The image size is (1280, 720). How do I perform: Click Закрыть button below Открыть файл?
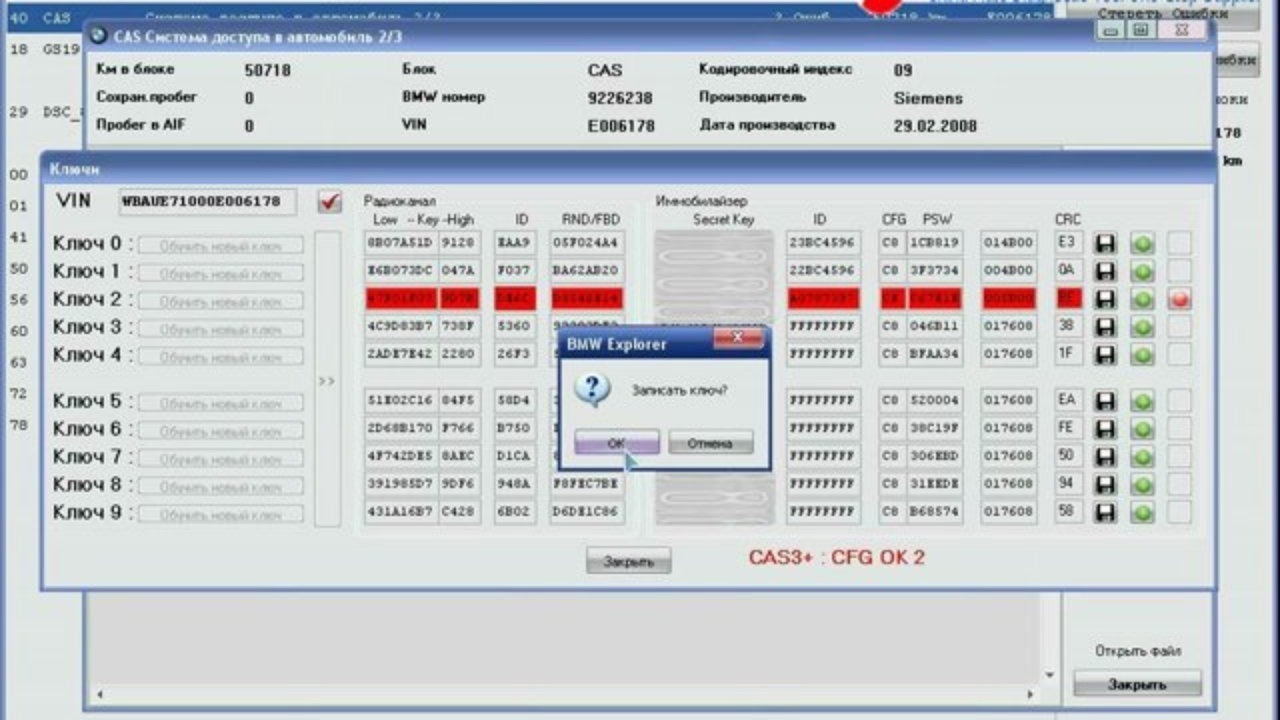tap(1137, 685)
